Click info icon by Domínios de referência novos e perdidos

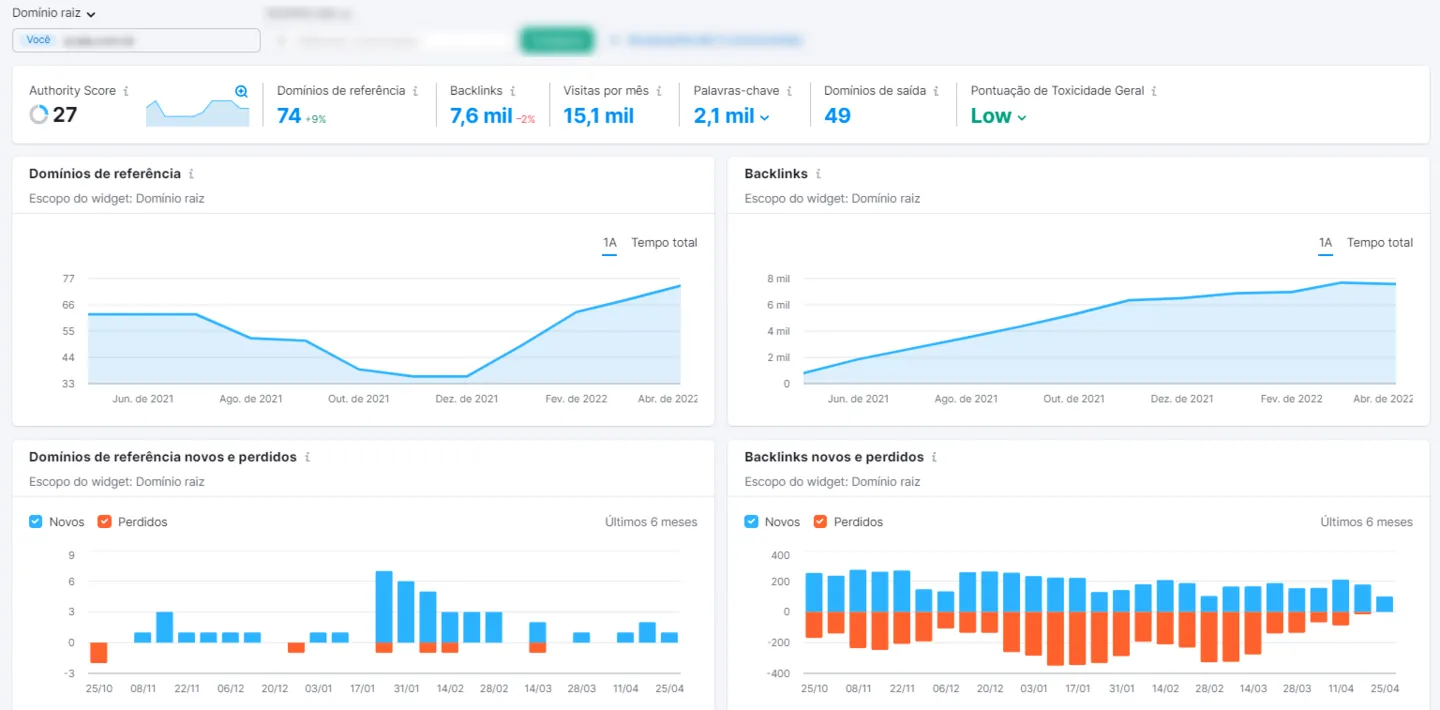(x=307, y=457)
